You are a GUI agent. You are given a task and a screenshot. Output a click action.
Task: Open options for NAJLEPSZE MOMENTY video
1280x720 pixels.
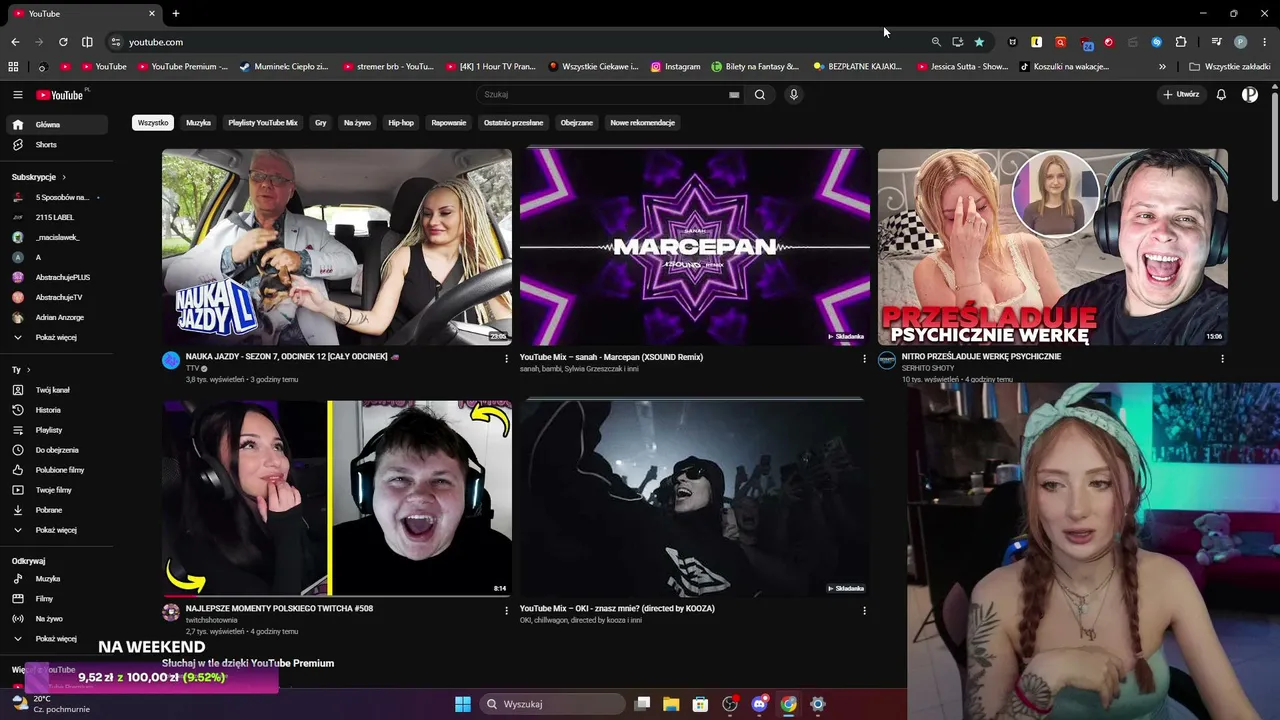(506, 610)
